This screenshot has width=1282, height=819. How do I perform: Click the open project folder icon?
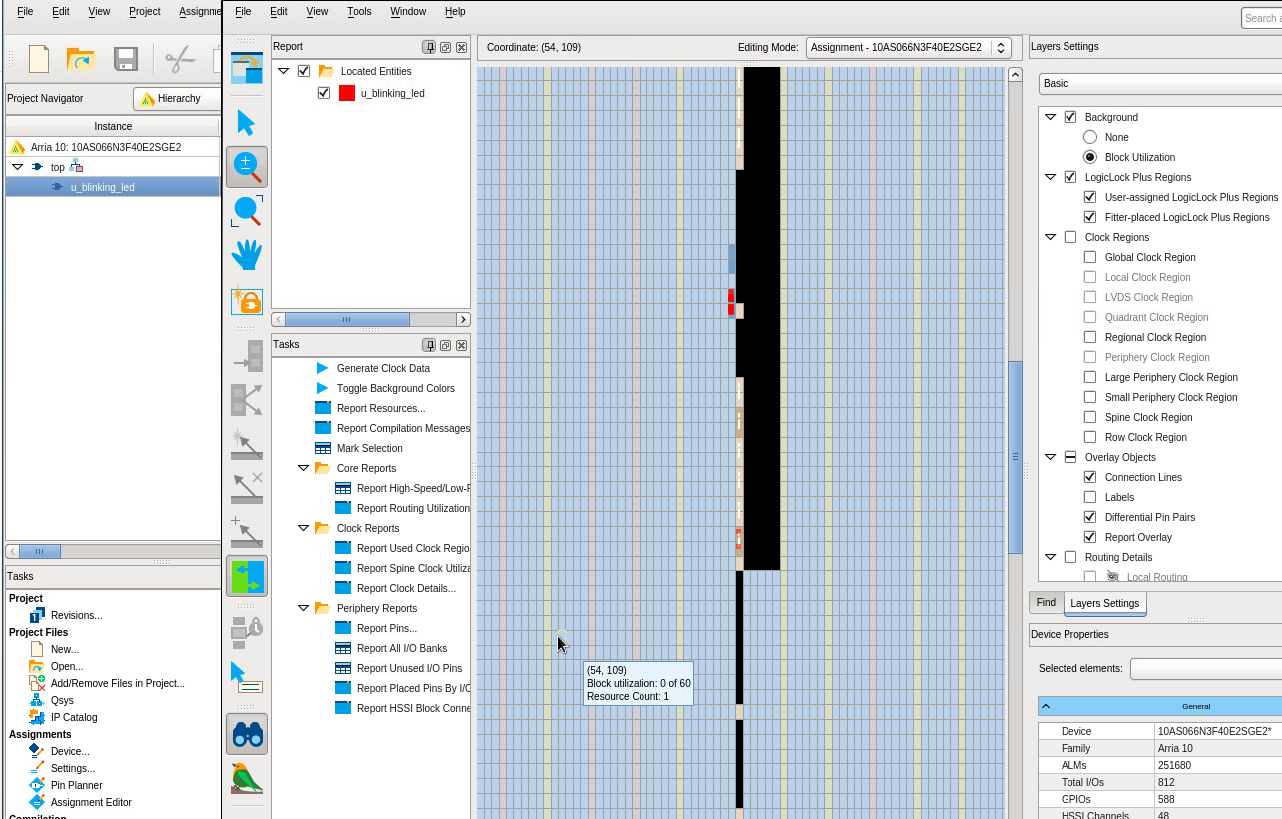click(x=80, y=59)
